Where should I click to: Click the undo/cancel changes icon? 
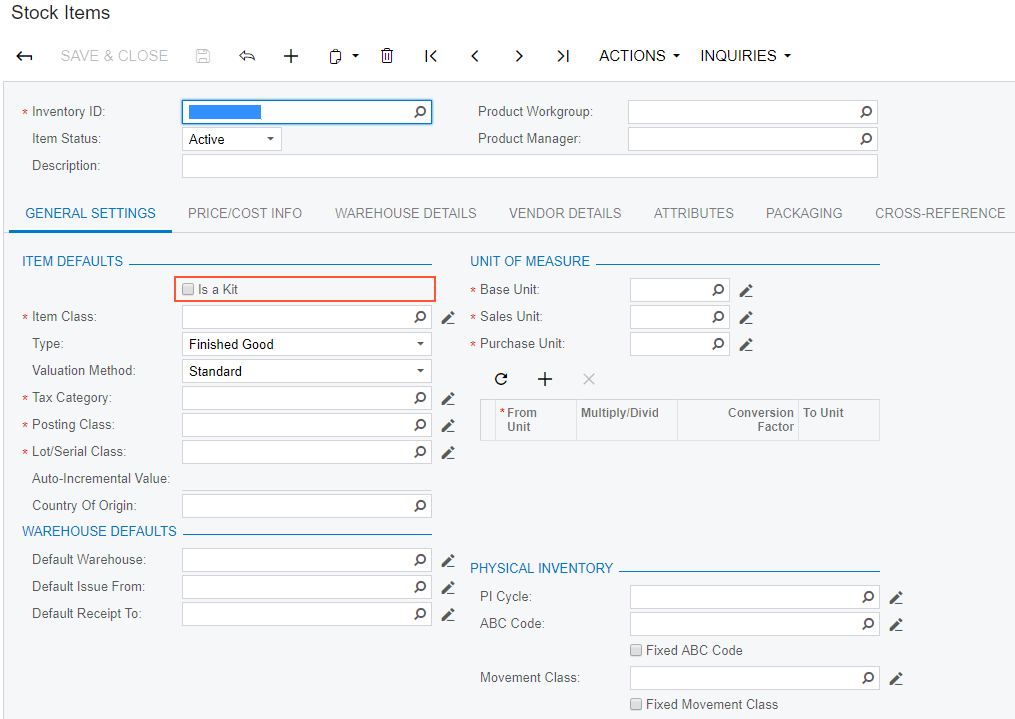(x=247, y=56)
